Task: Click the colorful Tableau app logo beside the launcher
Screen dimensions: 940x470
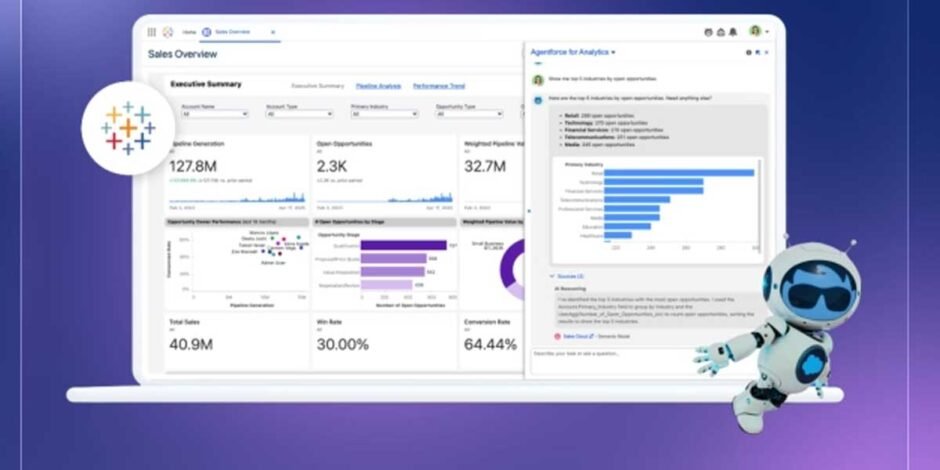Action: (x=168, y=32)
